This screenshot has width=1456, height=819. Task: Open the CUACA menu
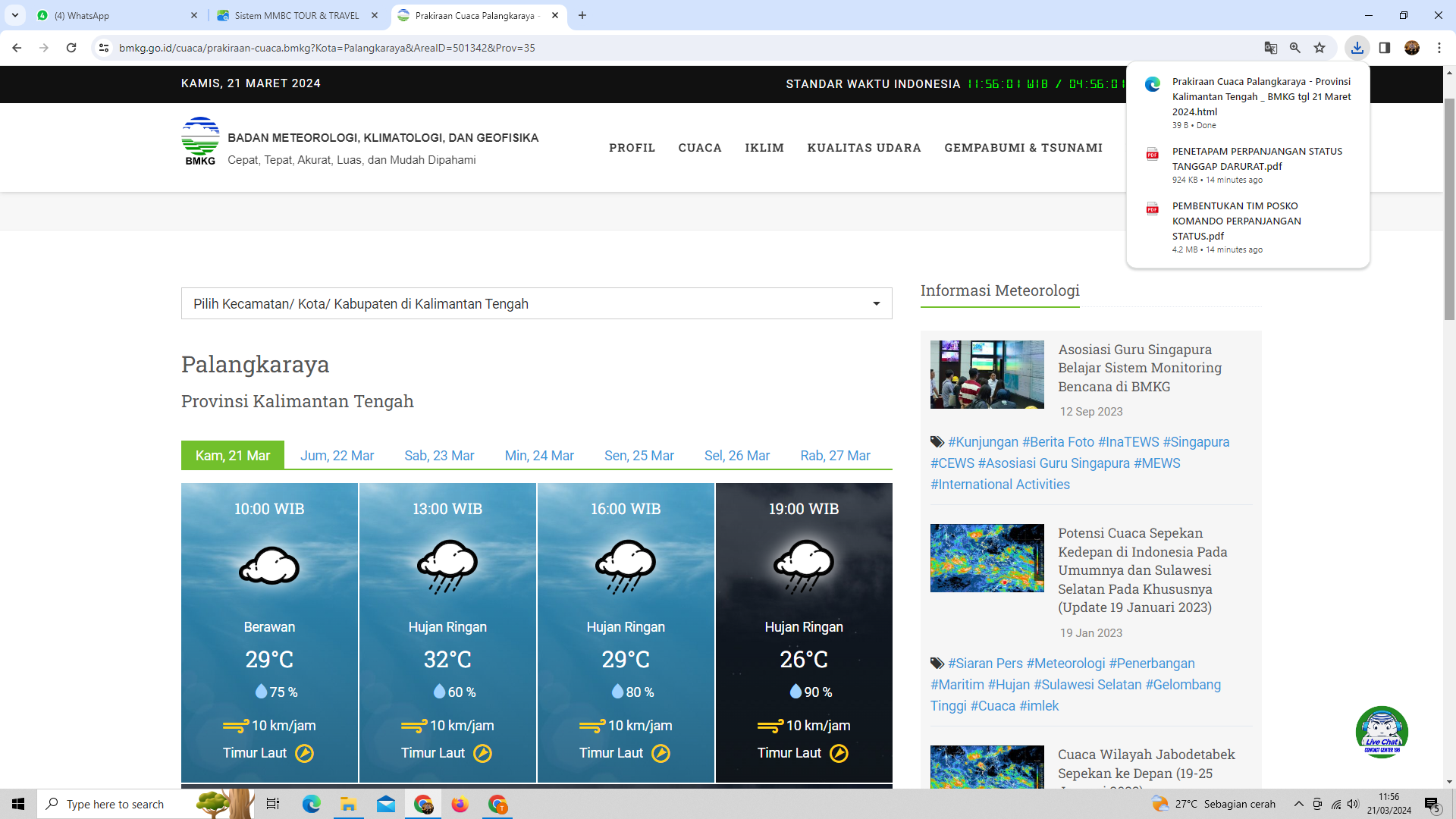click(x=700, y=148)
